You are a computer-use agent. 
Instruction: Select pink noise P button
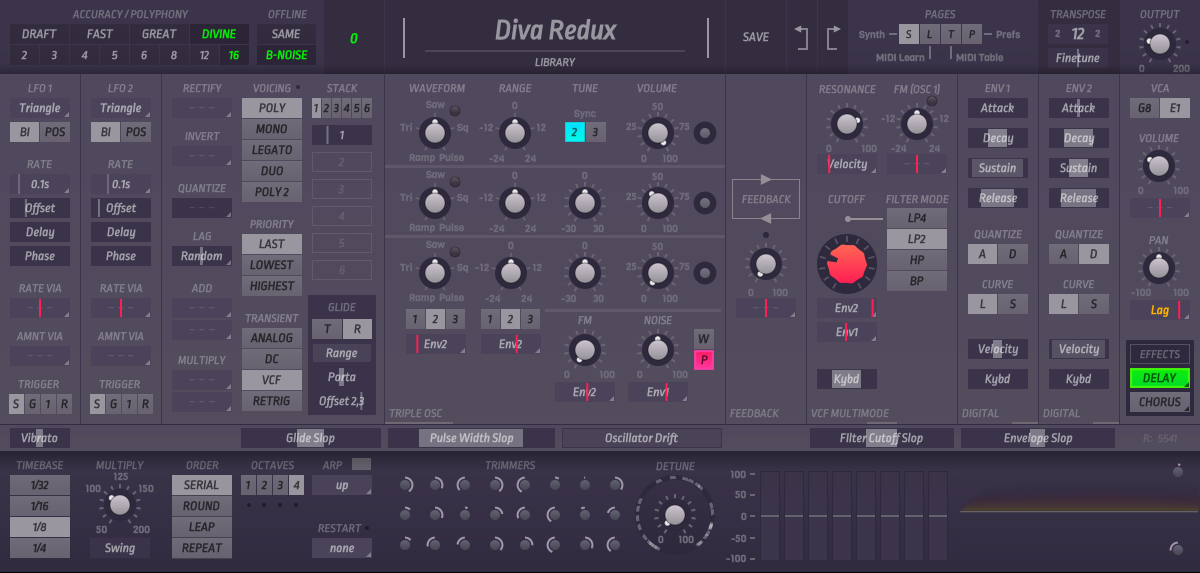[x=704, y=361]
